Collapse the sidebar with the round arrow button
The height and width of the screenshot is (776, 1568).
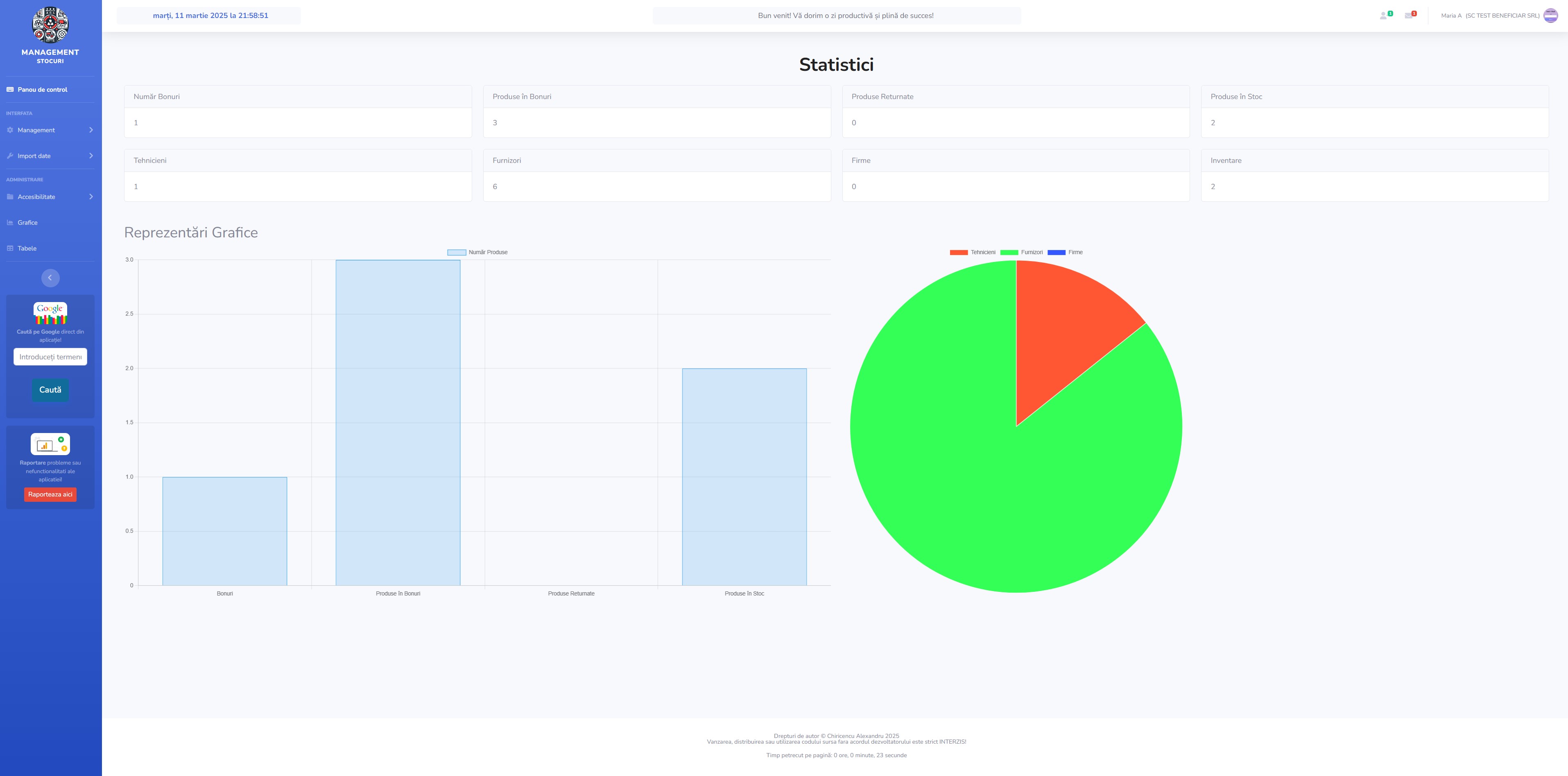tap(50, 278)
